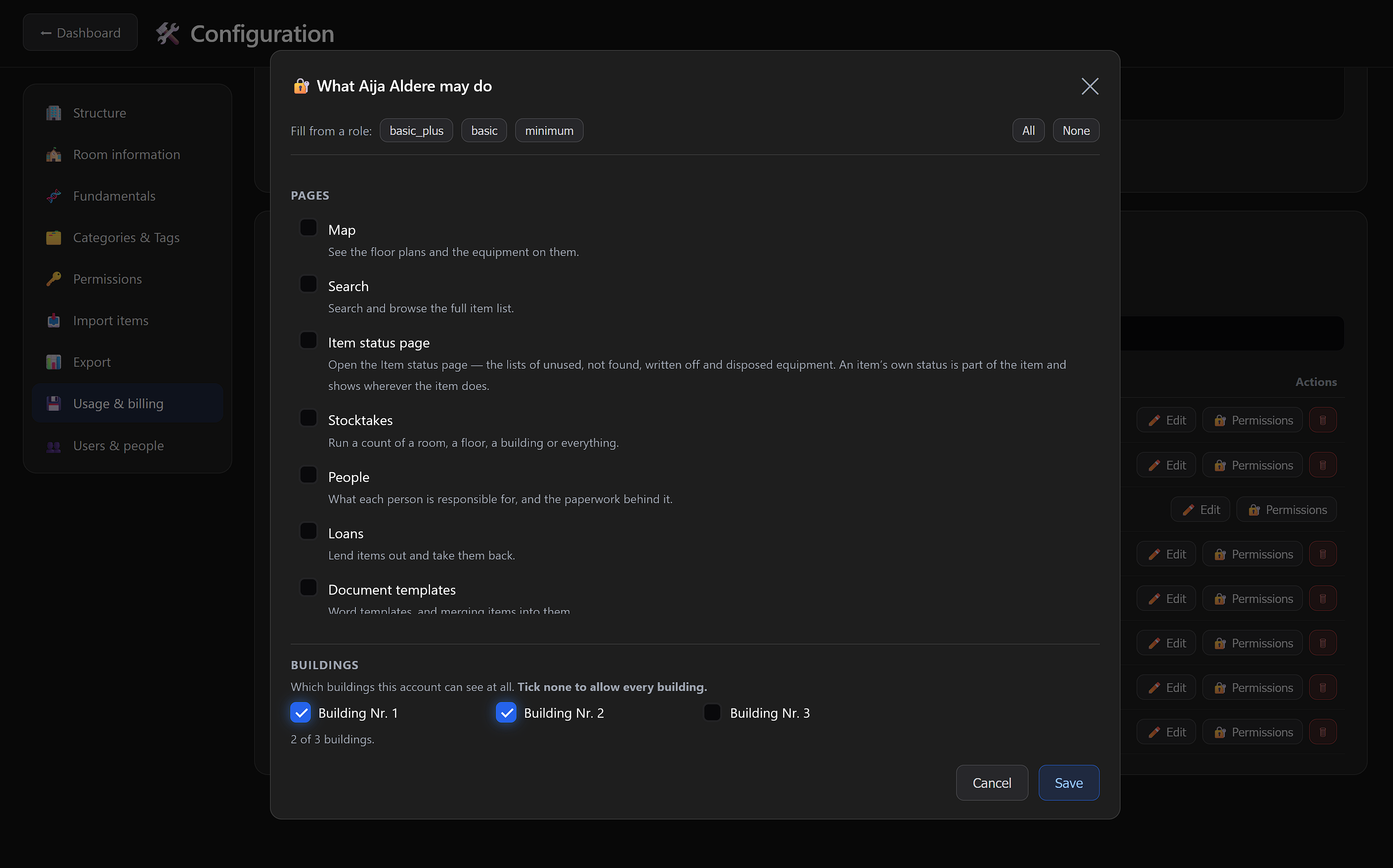Click the '2 of 3 buildings.' text
1393x868 pixels.
coord(332,739)
